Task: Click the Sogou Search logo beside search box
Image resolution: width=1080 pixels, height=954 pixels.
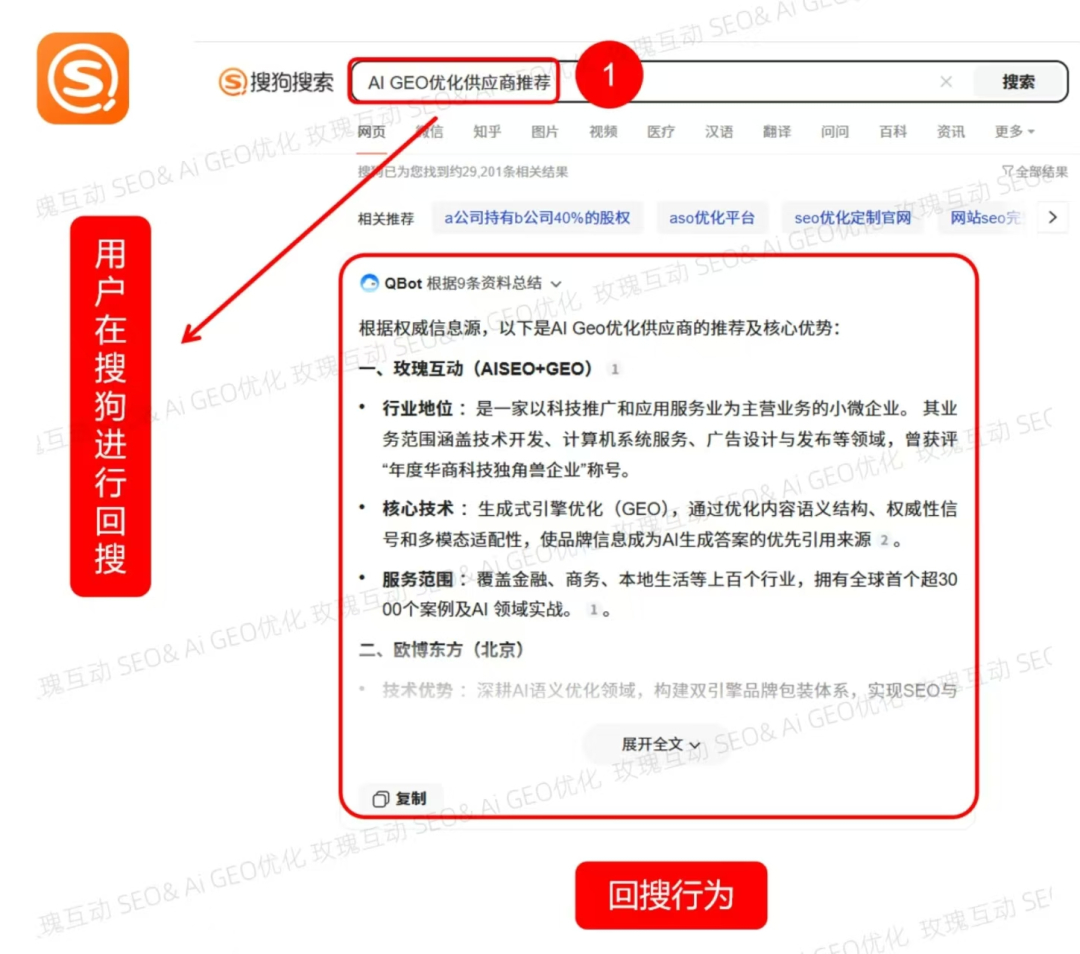Action: pos(276,82)
